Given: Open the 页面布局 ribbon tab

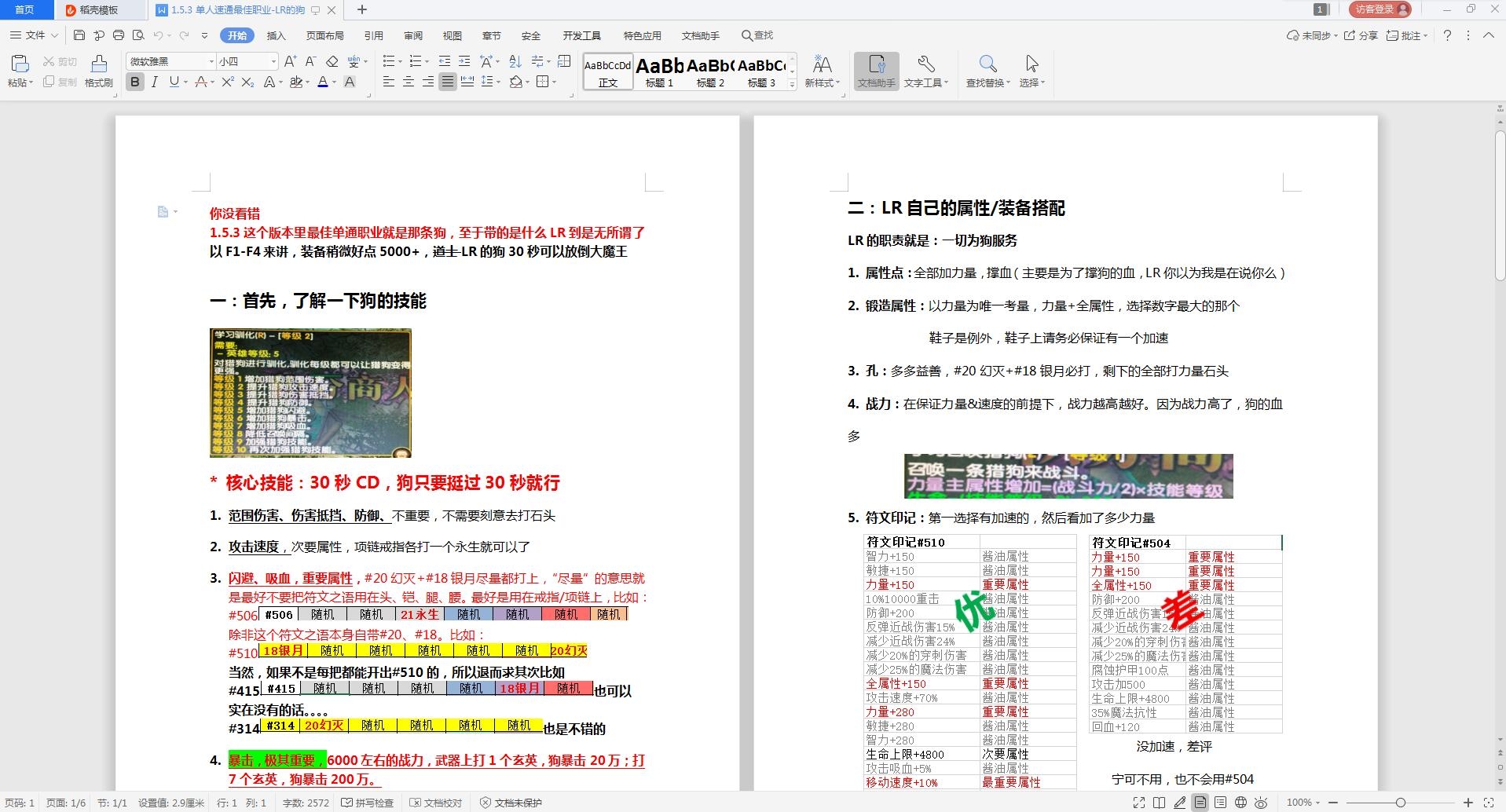Looking at the screenshot, I should [x=325, y=35].
